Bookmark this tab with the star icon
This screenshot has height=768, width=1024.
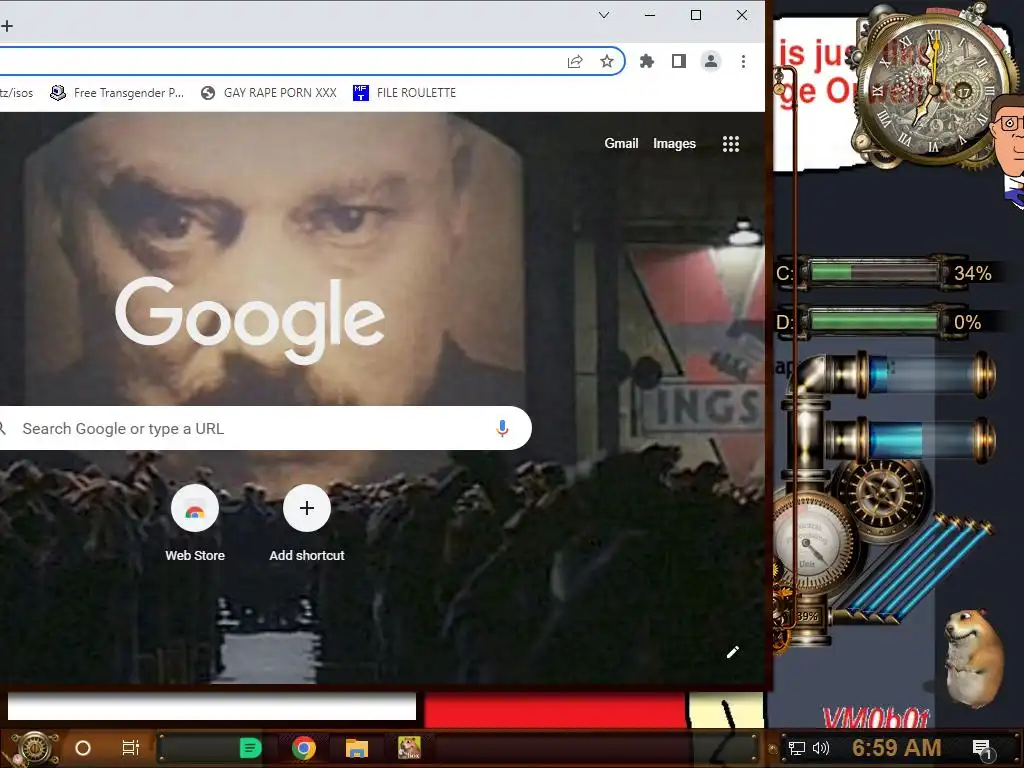pos(607,61)
